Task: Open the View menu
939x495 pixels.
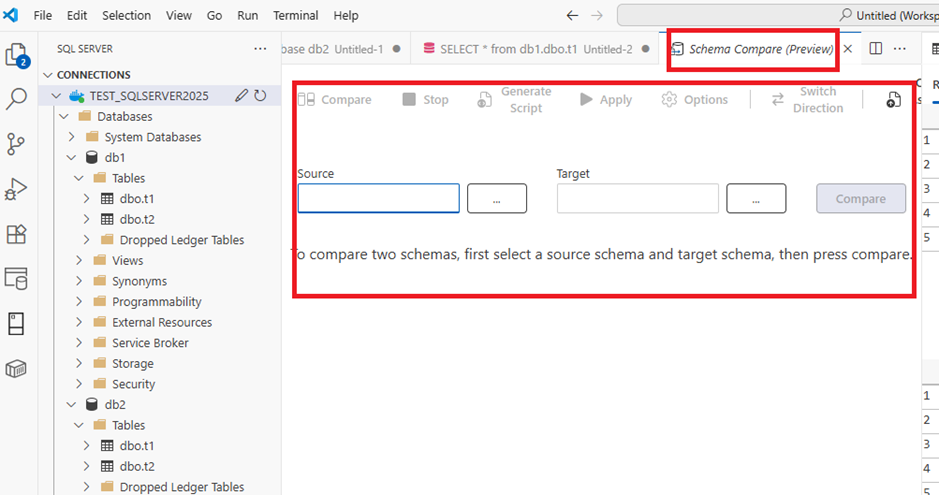Action: [x=178, y=16]
